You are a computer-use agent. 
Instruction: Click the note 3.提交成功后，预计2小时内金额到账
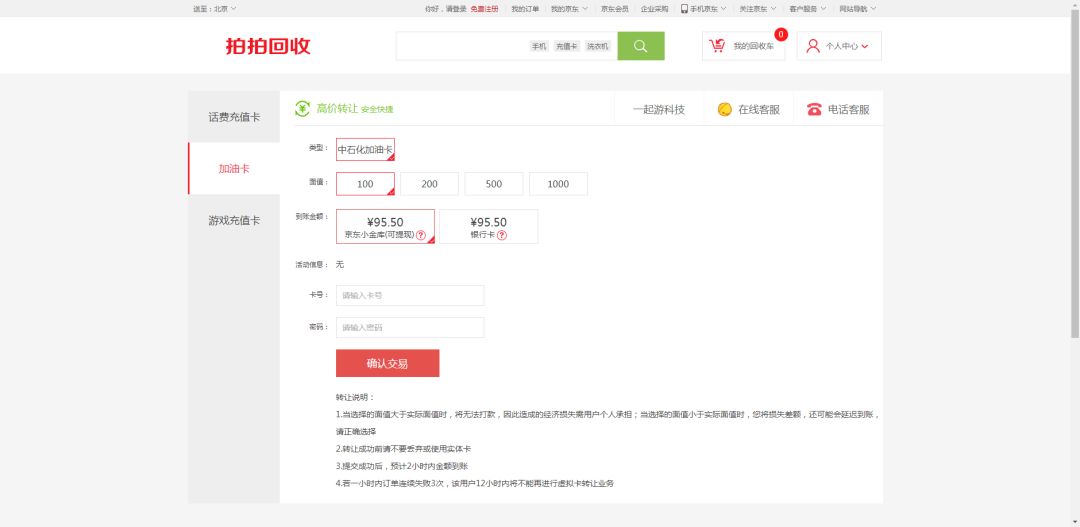pyautogui.click(x=404, y=466)
